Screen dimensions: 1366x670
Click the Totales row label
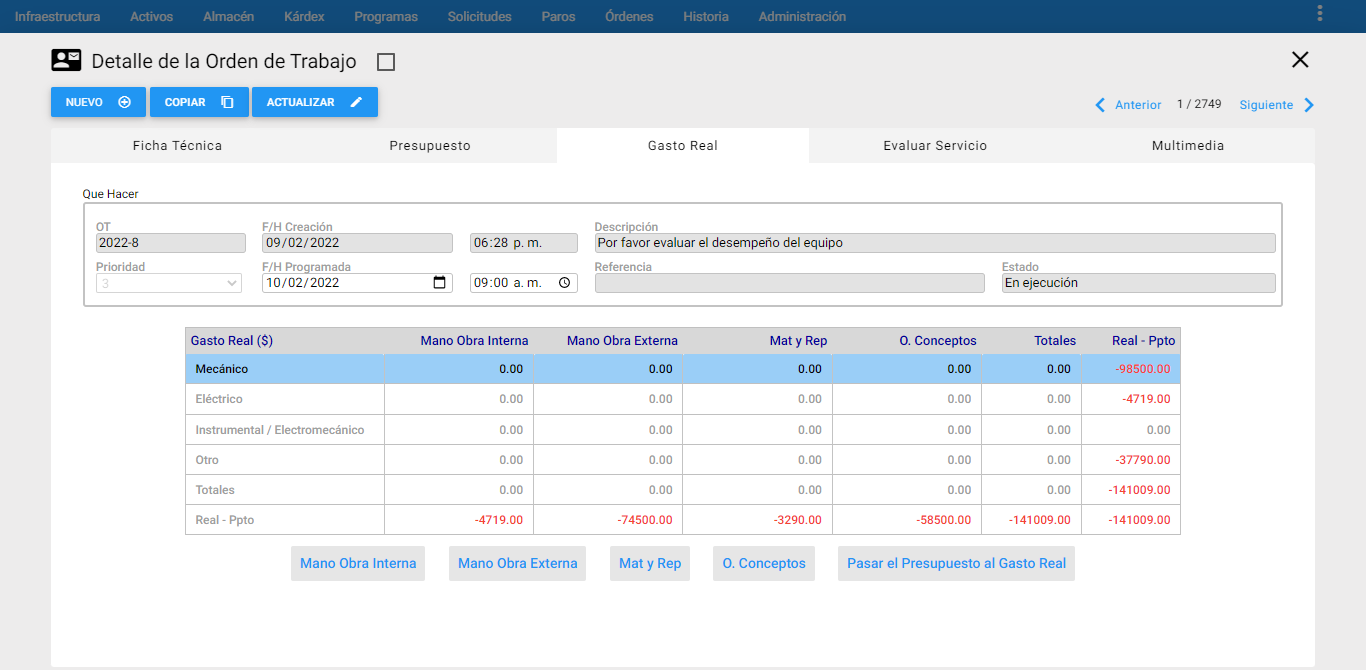click(215, 490)
